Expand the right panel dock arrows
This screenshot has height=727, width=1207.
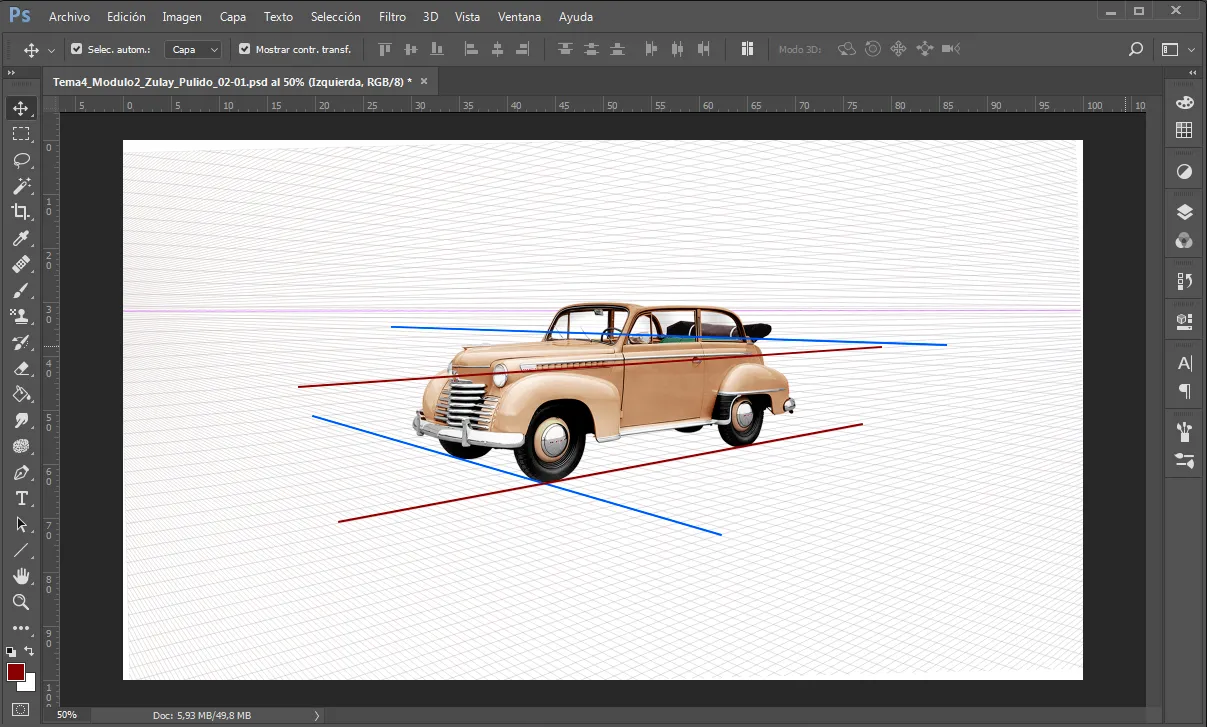click(x=1191, y=74)
